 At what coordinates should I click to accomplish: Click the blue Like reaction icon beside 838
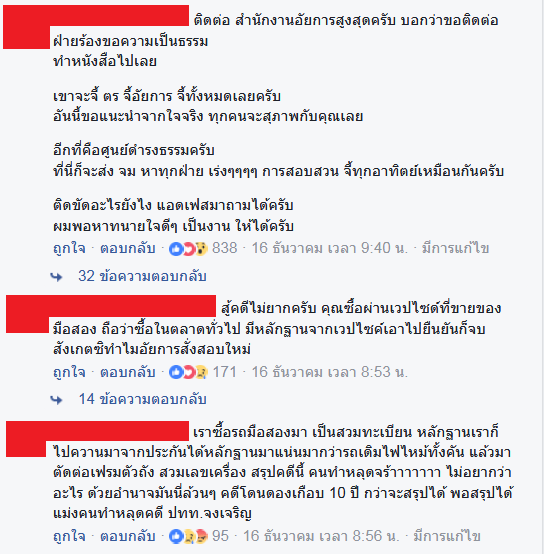(x=176, y=249)
